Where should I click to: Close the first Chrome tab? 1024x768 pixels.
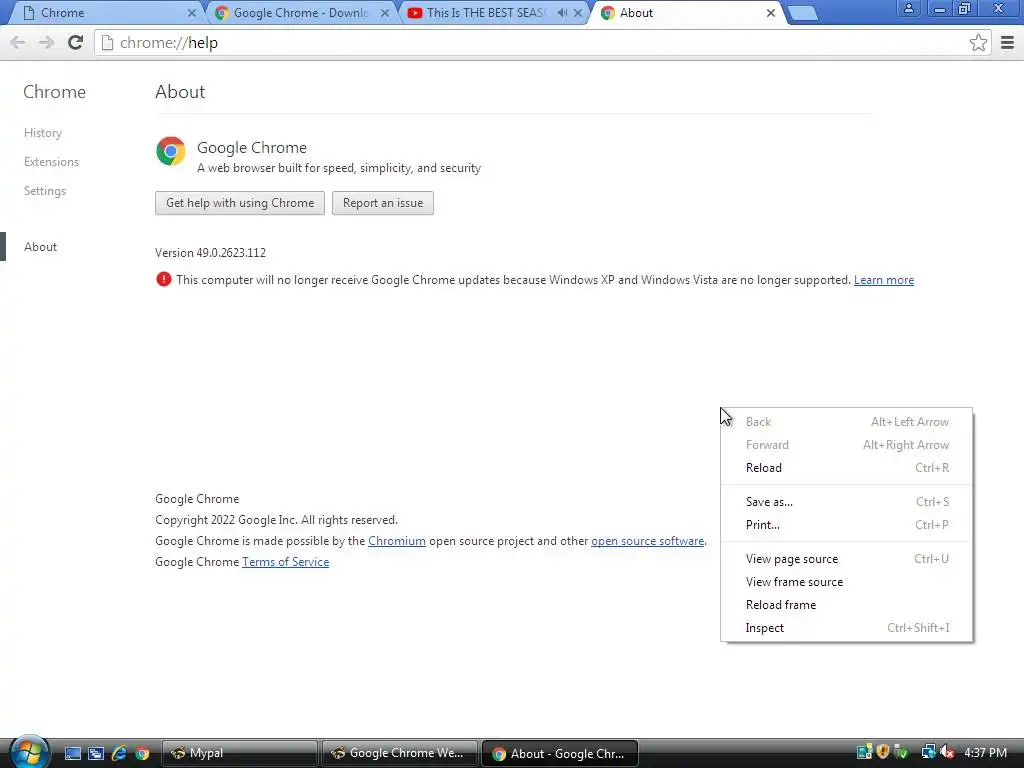click(x=191, y=13)
